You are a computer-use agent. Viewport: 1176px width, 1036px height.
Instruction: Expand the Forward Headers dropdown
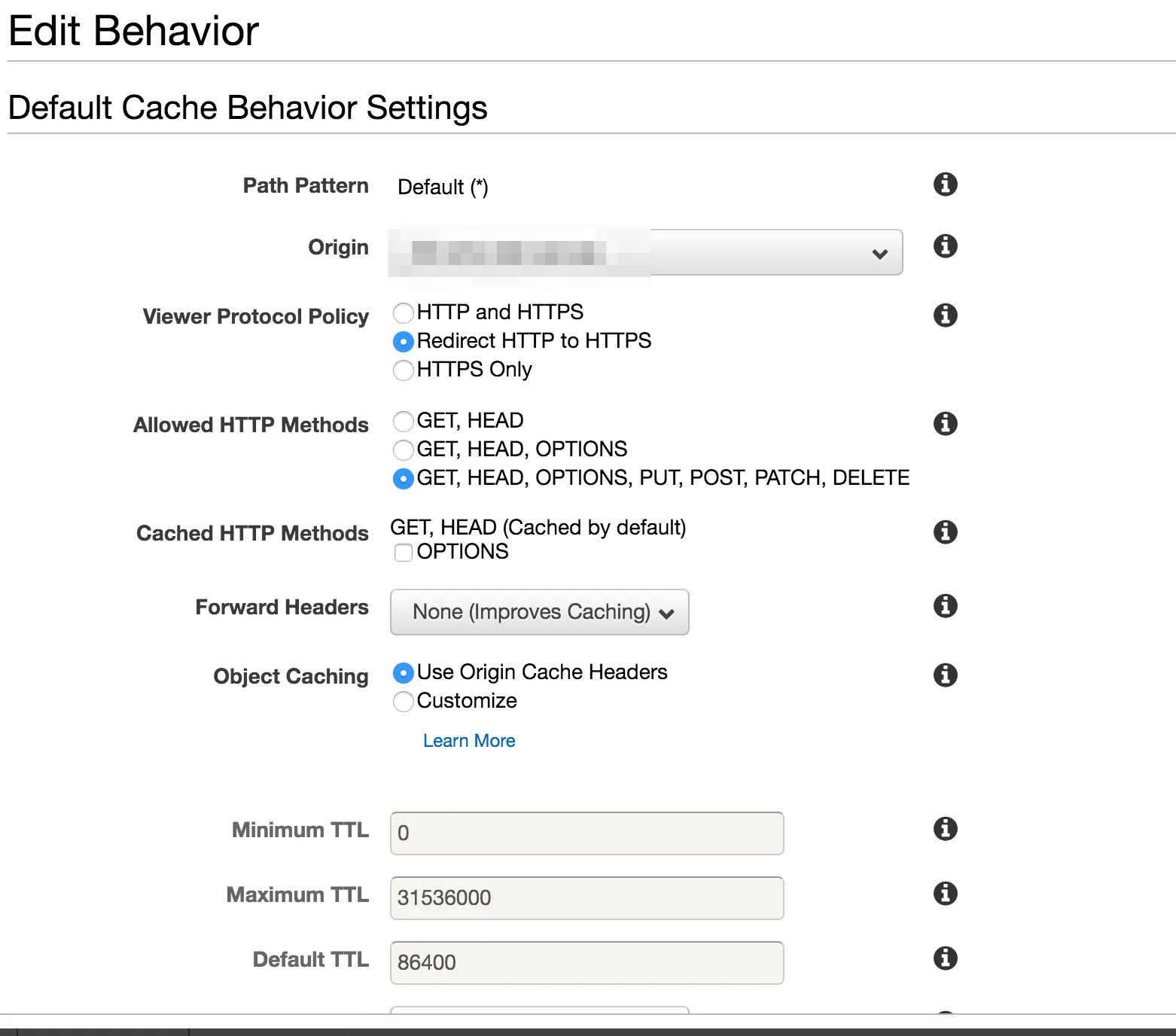click(539, 612)
